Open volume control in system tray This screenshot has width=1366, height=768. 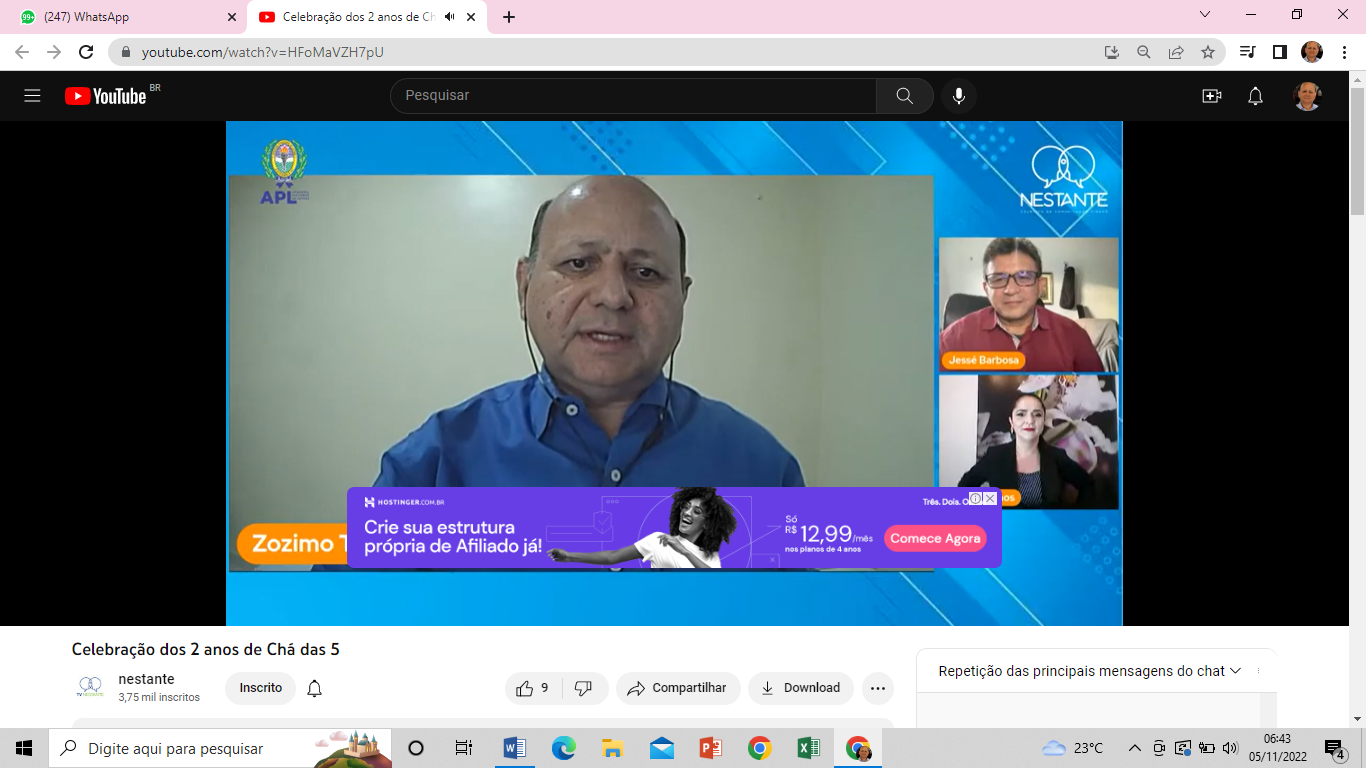point(1230,748)
